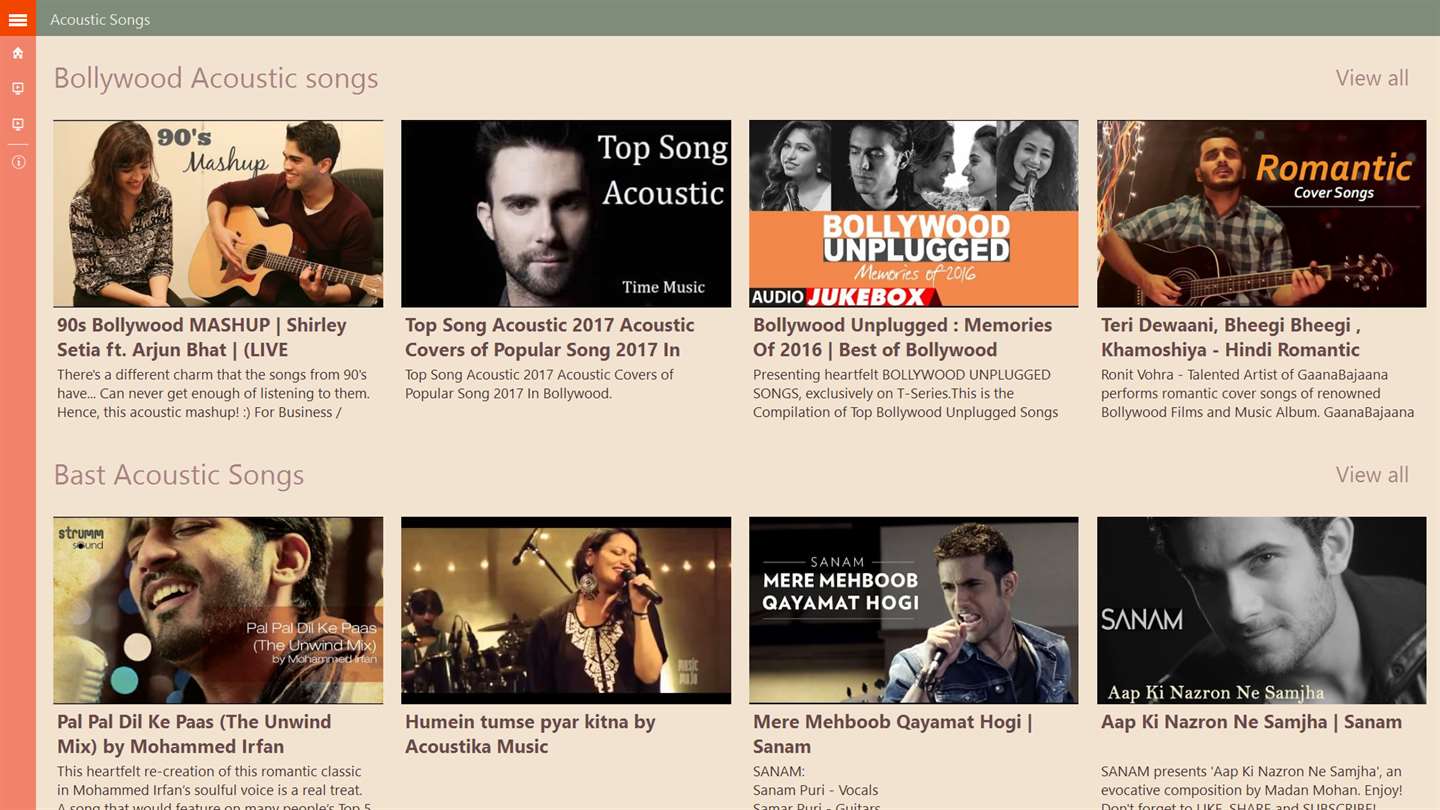This screenshot has width=1440, height=810.
Task: Open the About info icon in sidebar
Action: pyautogui.click(x=18, y=162)
